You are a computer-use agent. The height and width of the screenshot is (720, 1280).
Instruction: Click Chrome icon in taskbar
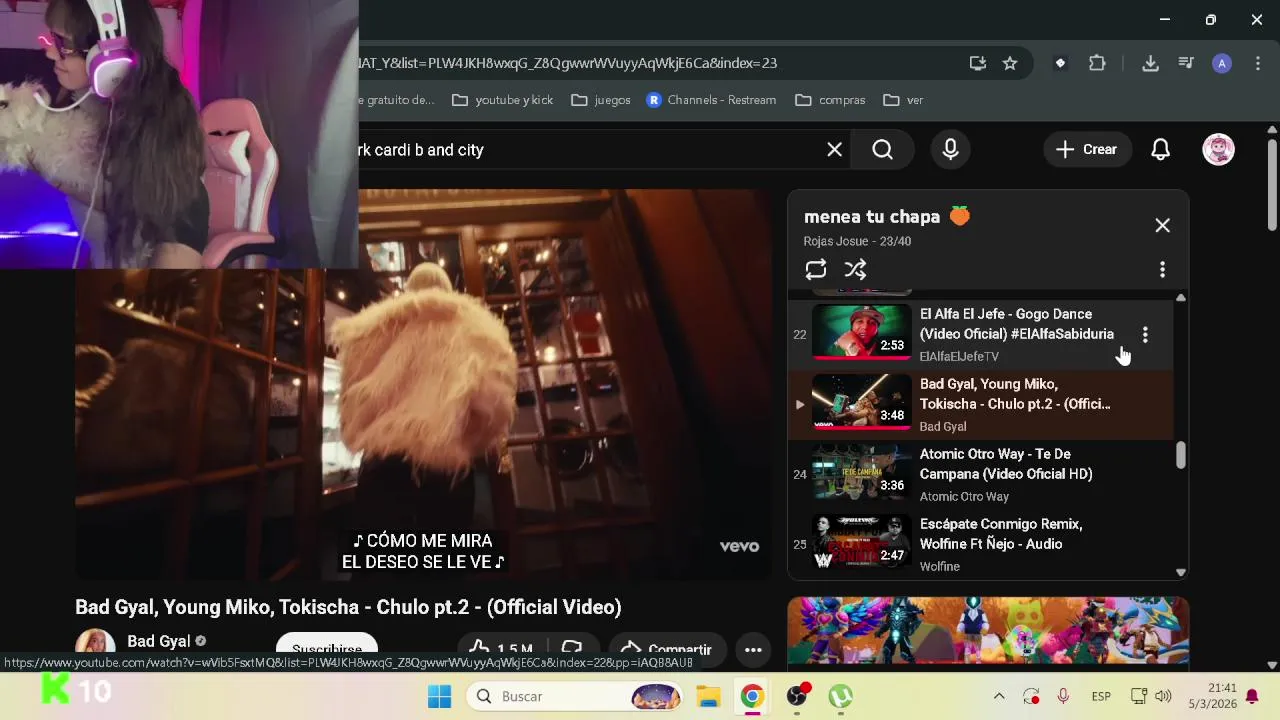(x=752, y=696)
